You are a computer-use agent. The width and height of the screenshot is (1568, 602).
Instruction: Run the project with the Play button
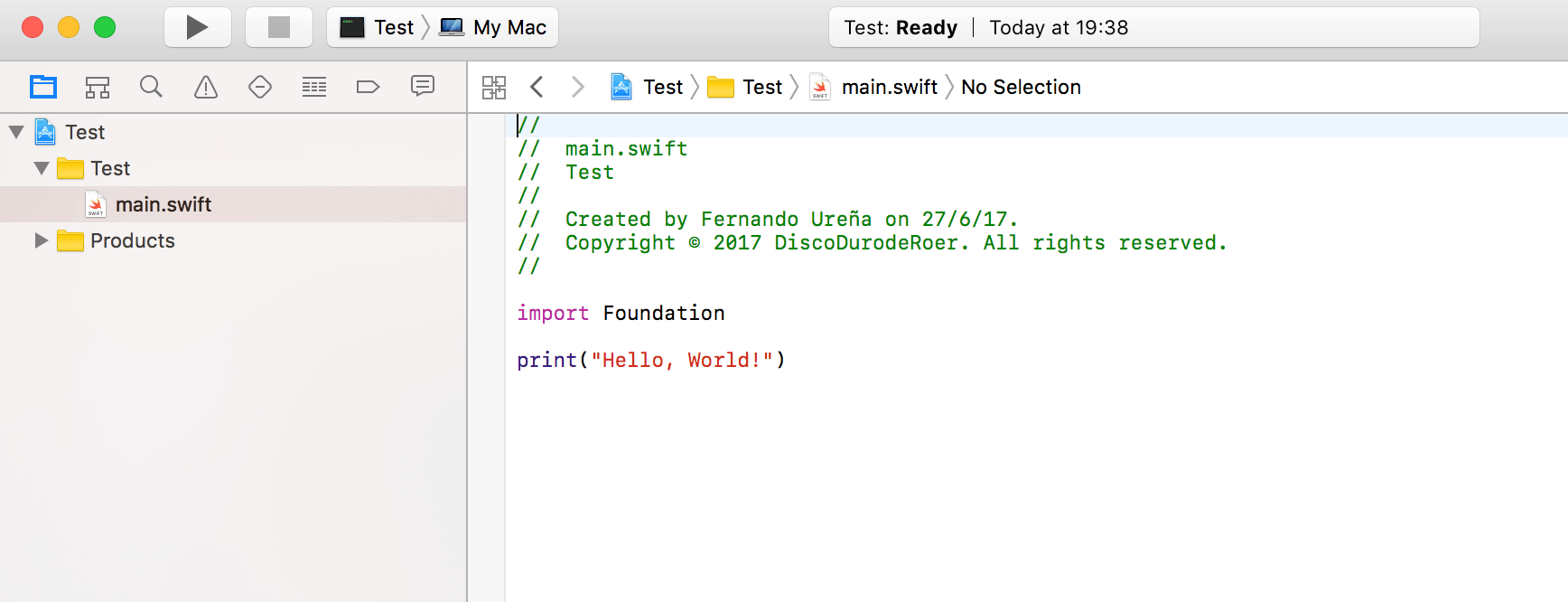198,27
